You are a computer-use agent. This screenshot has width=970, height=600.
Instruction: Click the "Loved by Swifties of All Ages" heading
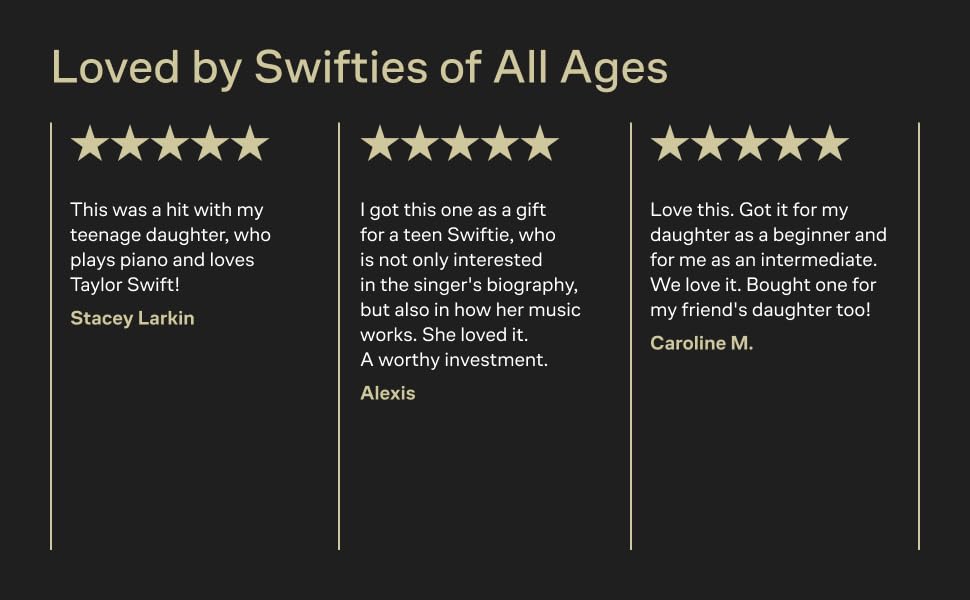(359, 68)
